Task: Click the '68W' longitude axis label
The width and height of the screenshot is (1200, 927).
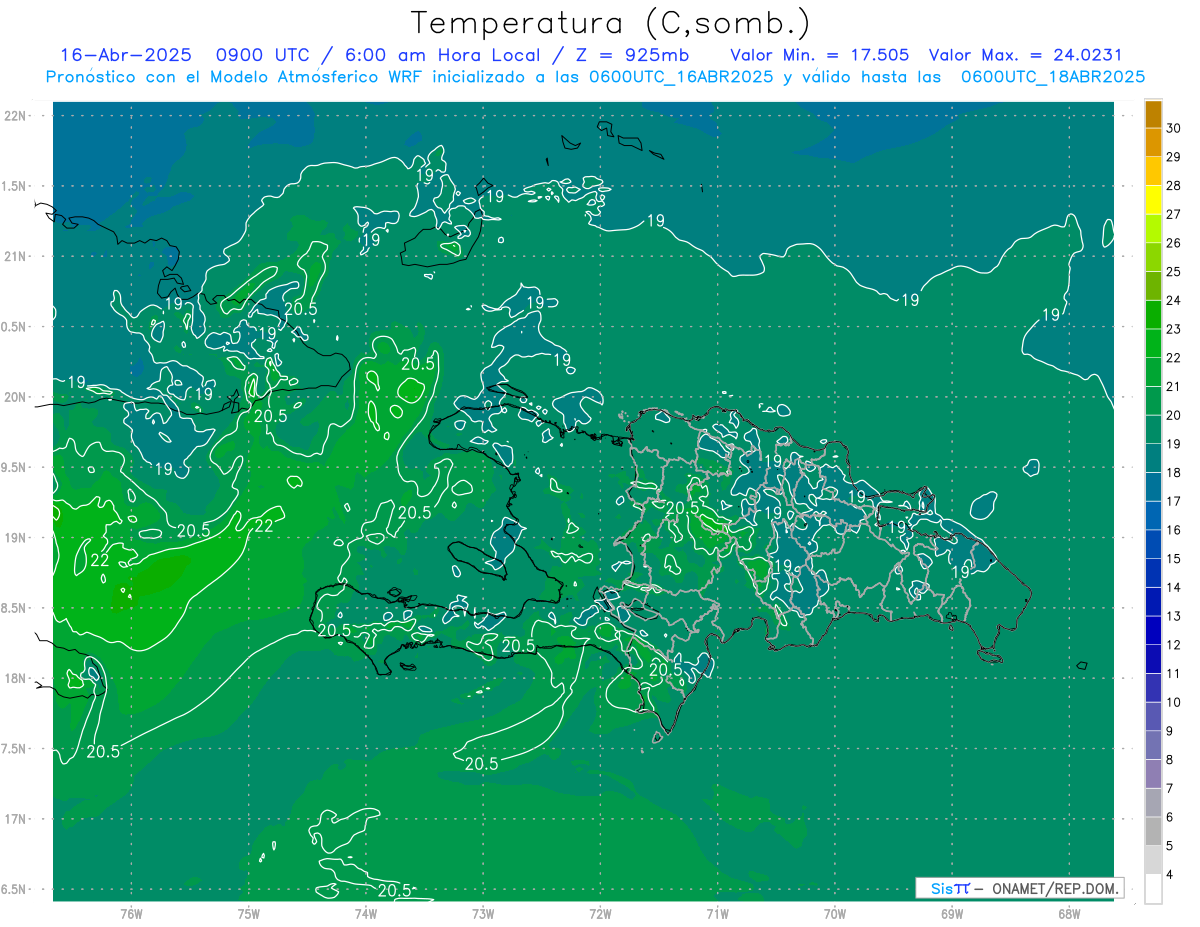Action: click(1069, 913)
